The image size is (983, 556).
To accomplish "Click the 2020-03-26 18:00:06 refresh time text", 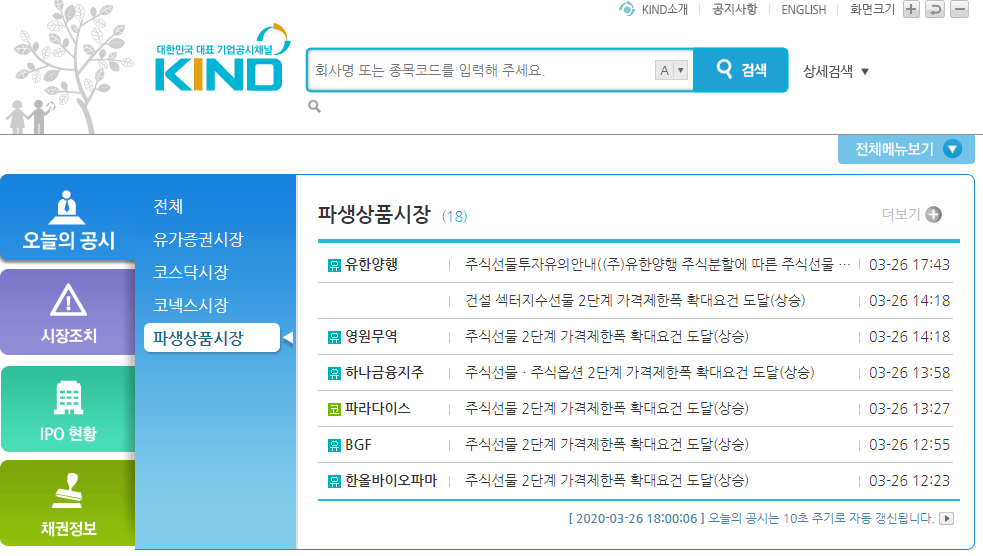I will [636, 518].
